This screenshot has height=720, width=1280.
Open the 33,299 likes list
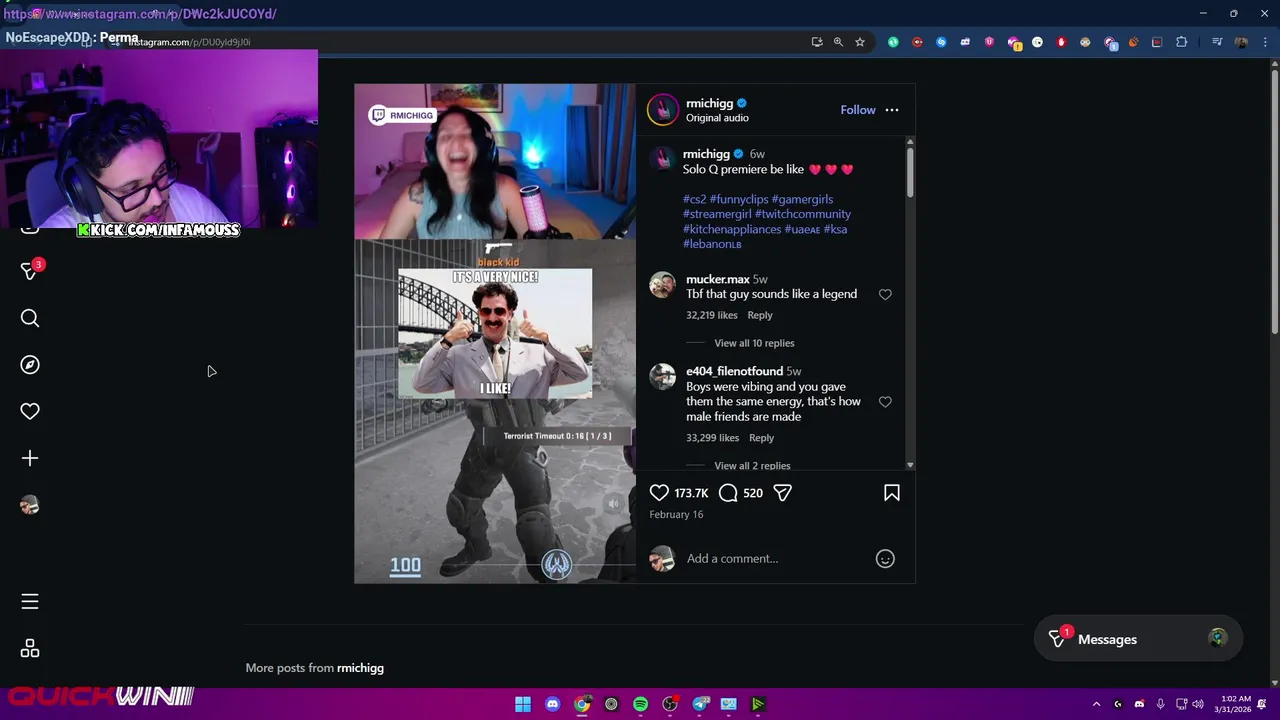[x=713, y=438]
